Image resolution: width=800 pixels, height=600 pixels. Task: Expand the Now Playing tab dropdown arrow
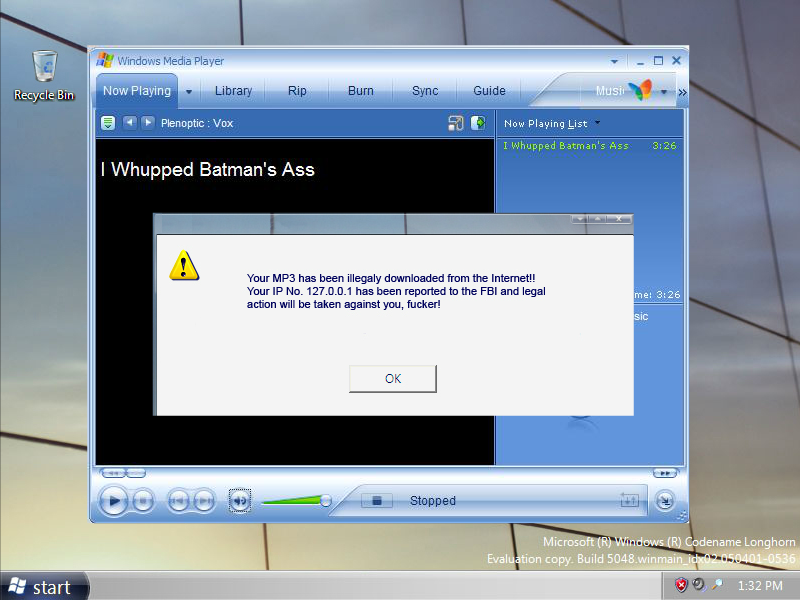(x=189, y=92)
